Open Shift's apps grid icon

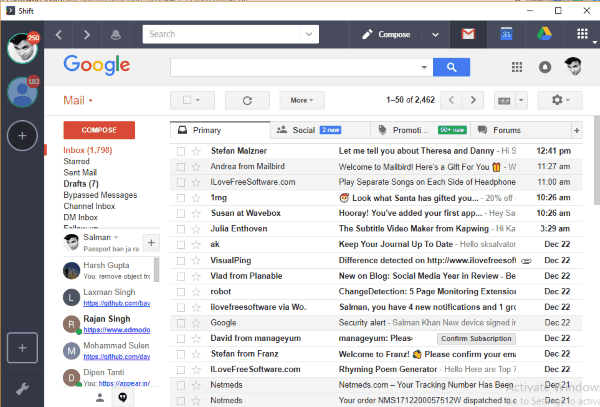[x=582, y=34]
